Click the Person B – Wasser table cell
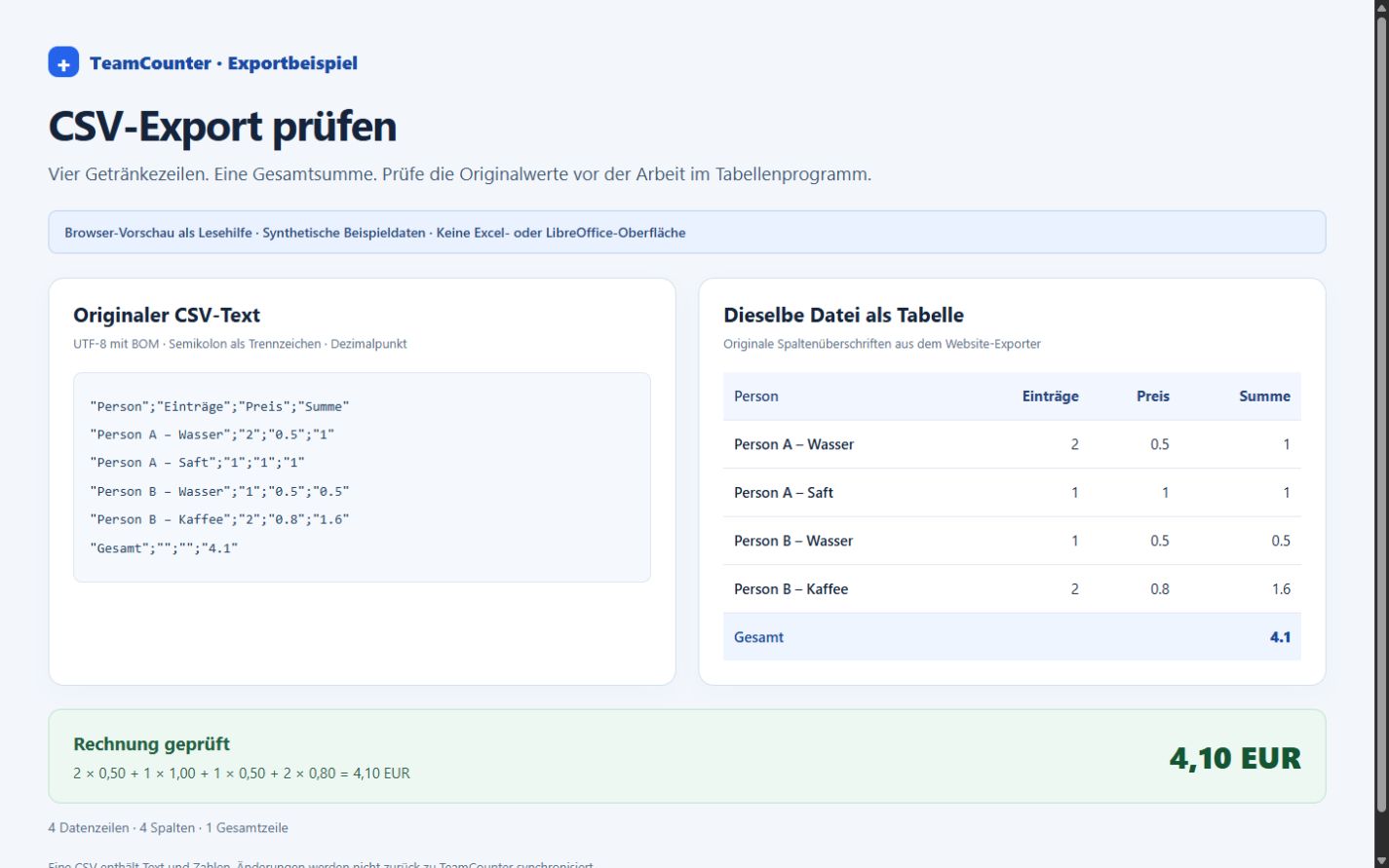1389x868 pixels. (793, 541)
